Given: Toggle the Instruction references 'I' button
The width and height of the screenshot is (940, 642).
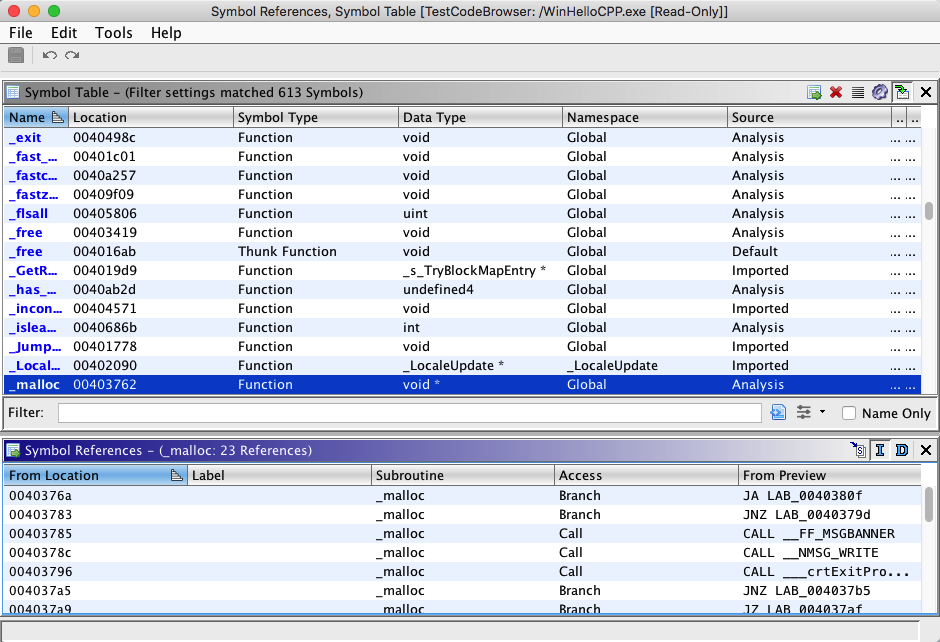Looking at the screenshot, I should pyautogui.click(x=880, y=450).
